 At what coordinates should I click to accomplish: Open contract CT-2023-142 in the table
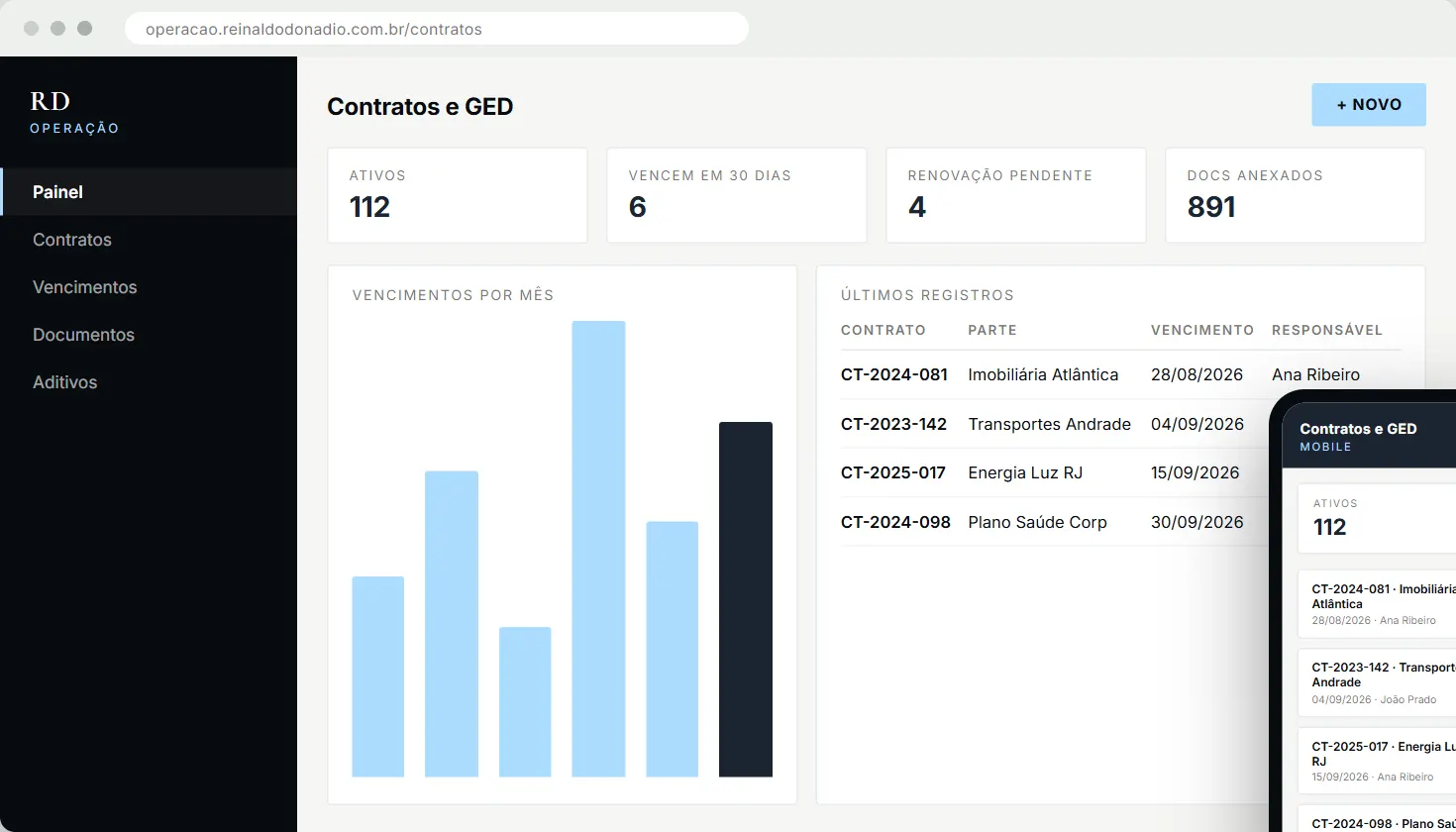(894, 424)
